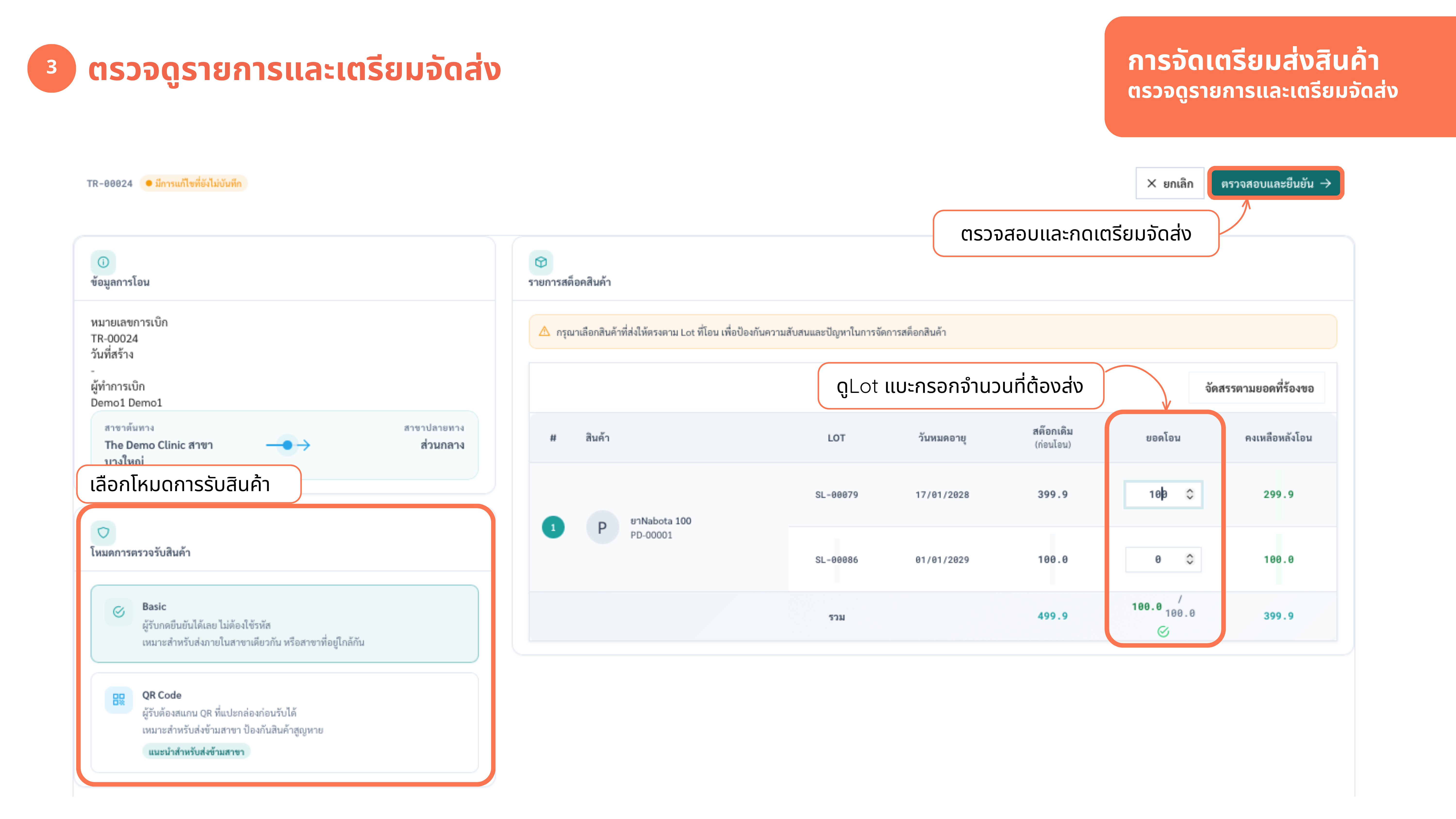Viewport: 1456px width, 819px height.
Task: Click the expiry date 17/01/2028
Action: click(942, 495)
